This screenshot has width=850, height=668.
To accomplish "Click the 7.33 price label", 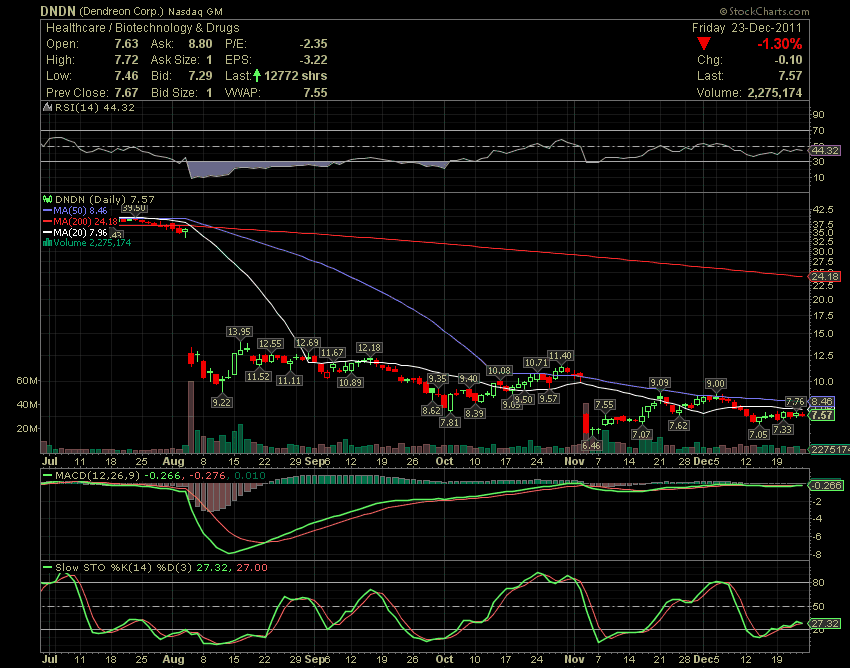I will [782, 429].
